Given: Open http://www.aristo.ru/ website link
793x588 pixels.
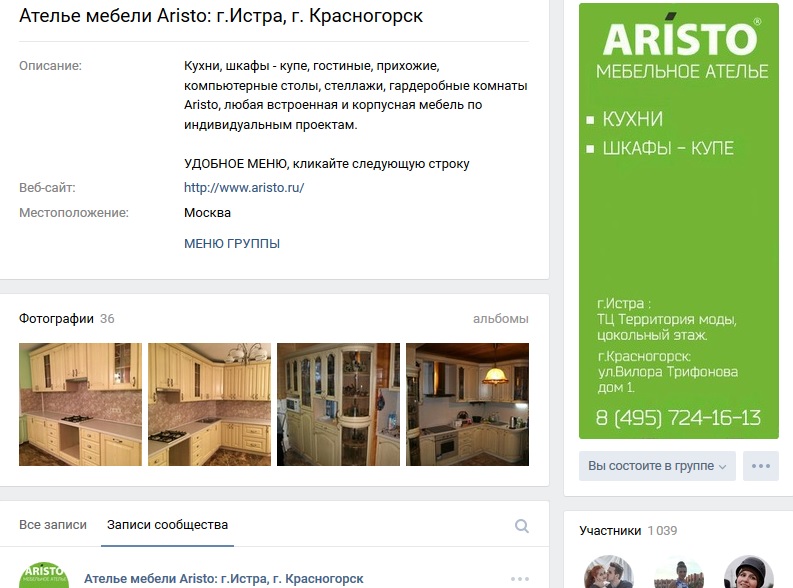Looking at the screenshot, I should pyautogui.click(x=244, y=188).
